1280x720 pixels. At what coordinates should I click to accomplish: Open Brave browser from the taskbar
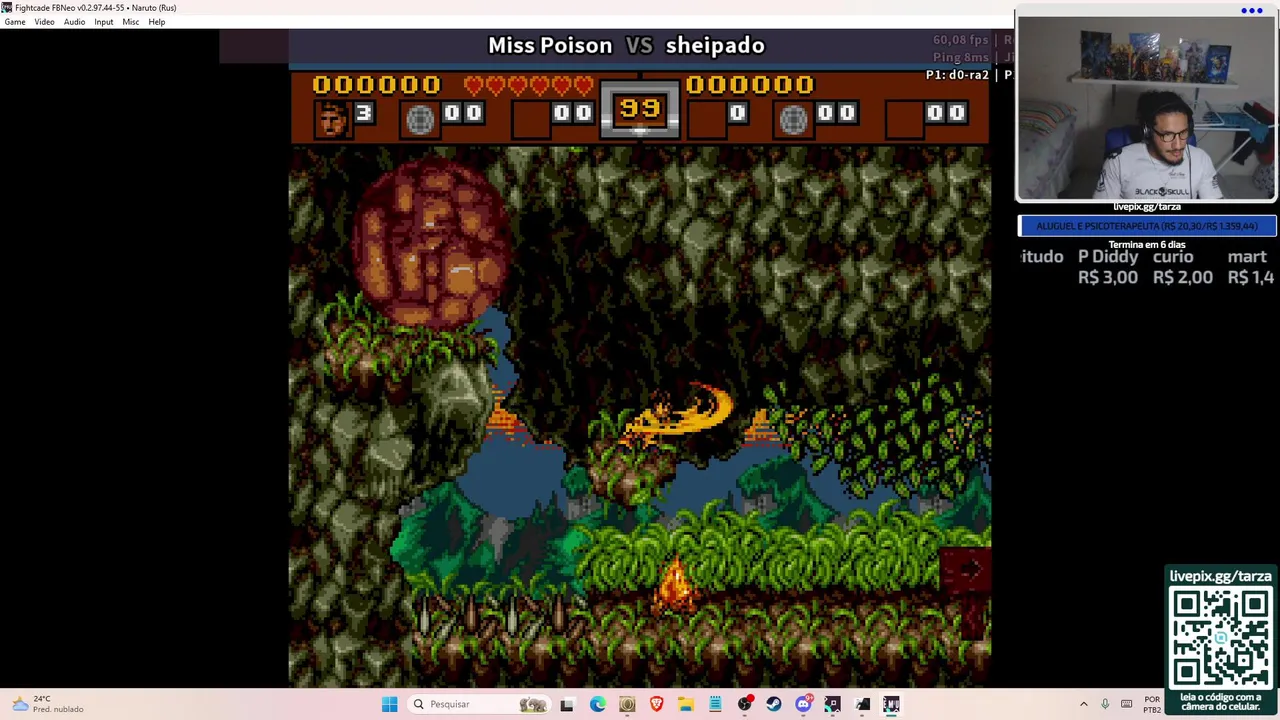[x=656, y=704]
